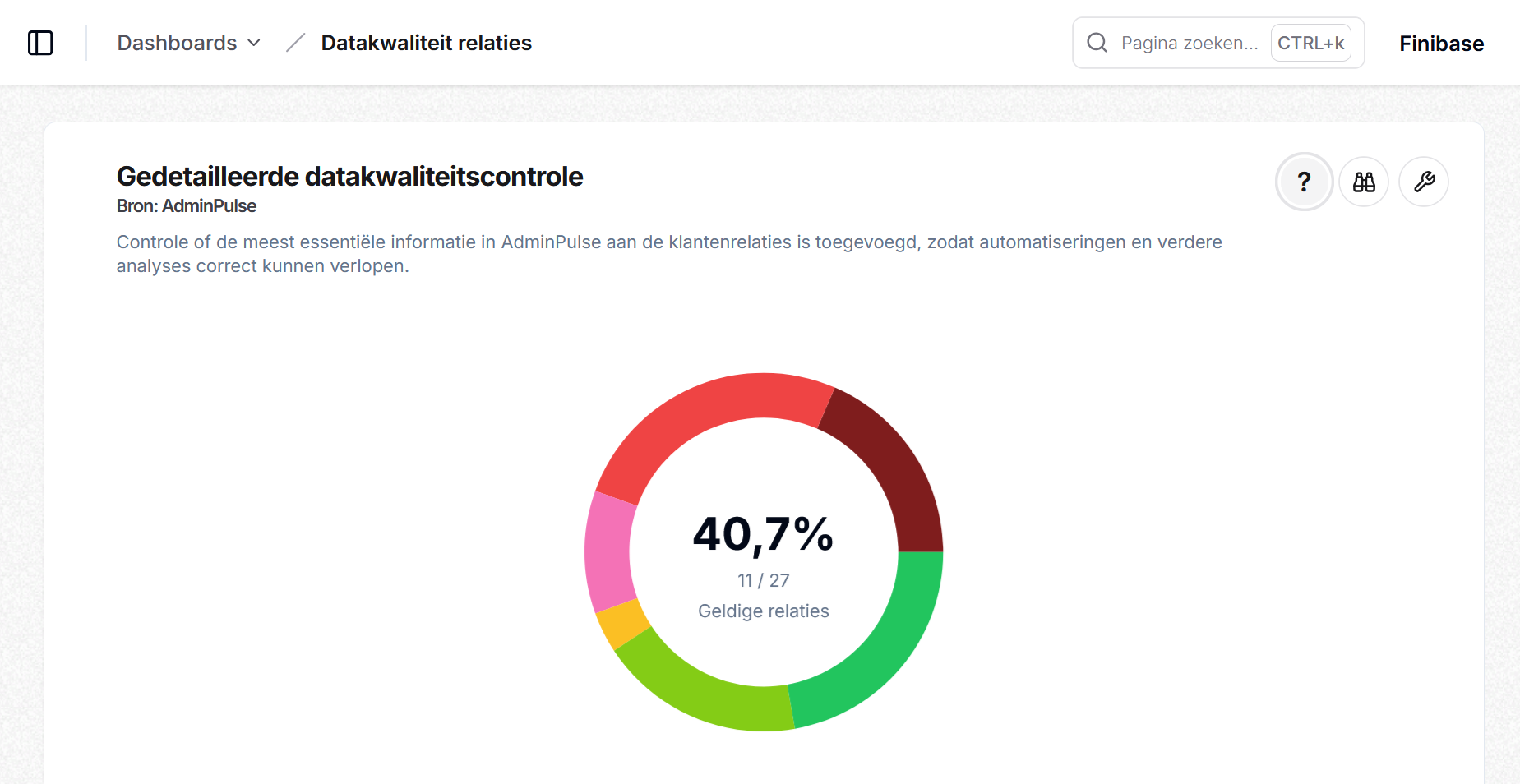Screen dimensions: 1520x784
Task: Open the Dashboards breadcrumb menu
Action: point(189,43)
